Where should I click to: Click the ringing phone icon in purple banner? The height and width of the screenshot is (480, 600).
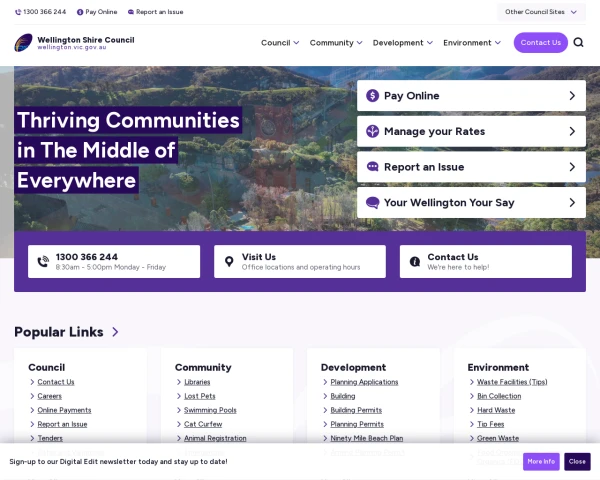(43, 261)
